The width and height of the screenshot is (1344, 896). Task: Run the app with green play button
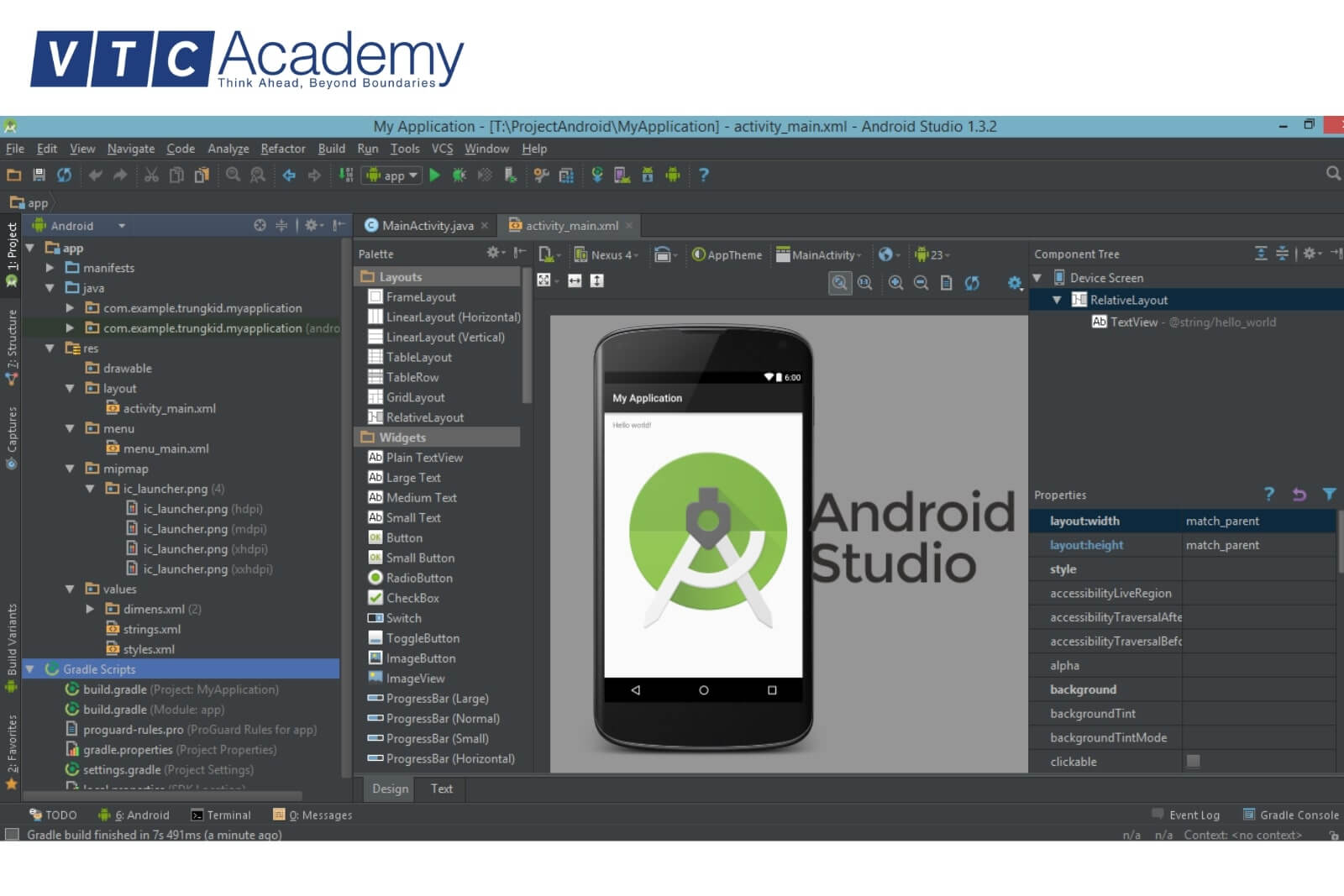(434, 176)
